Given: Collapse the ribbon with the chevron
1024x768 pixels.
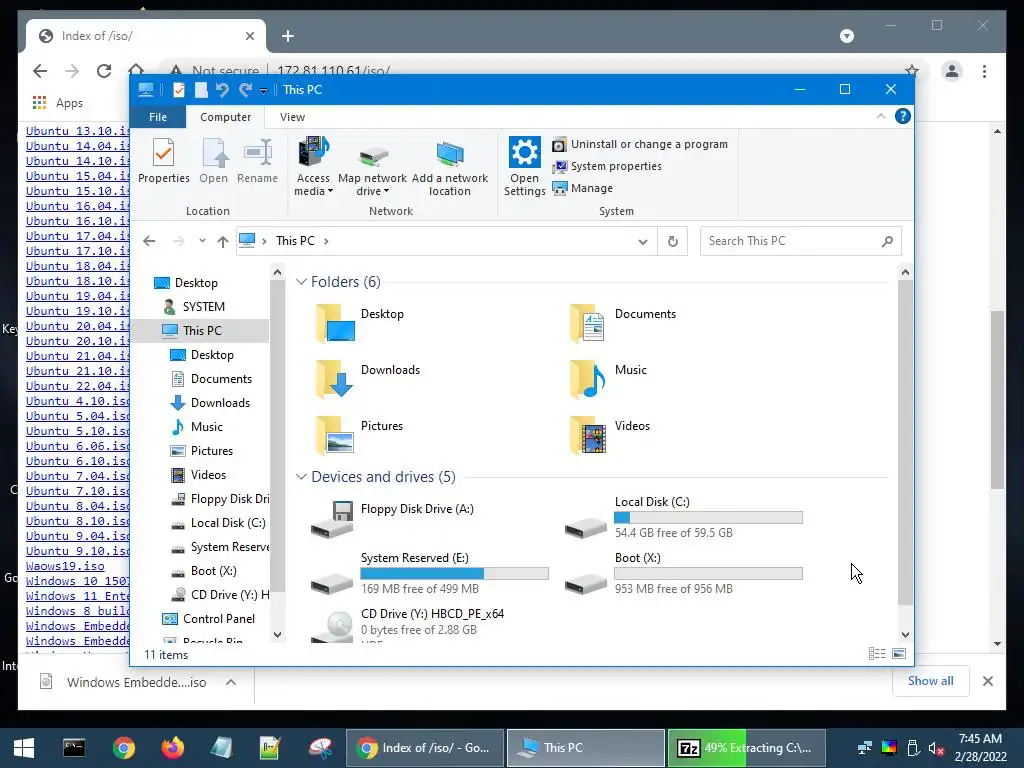Looking at the screenshot, I should 880,116.
